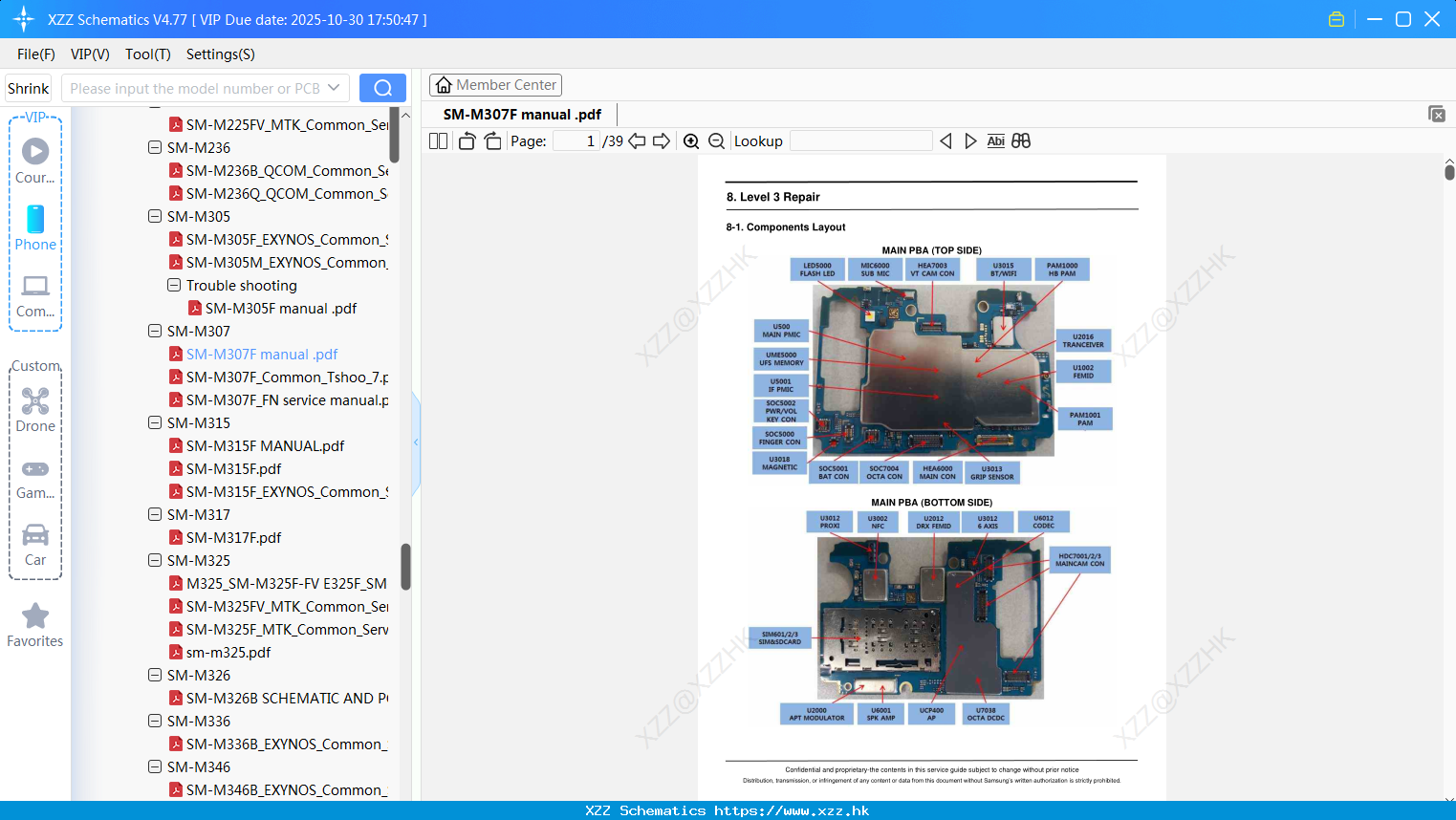Close all tabs icon at right
The width and height of the screenshot is (1456, 820).
[1437, 114]
